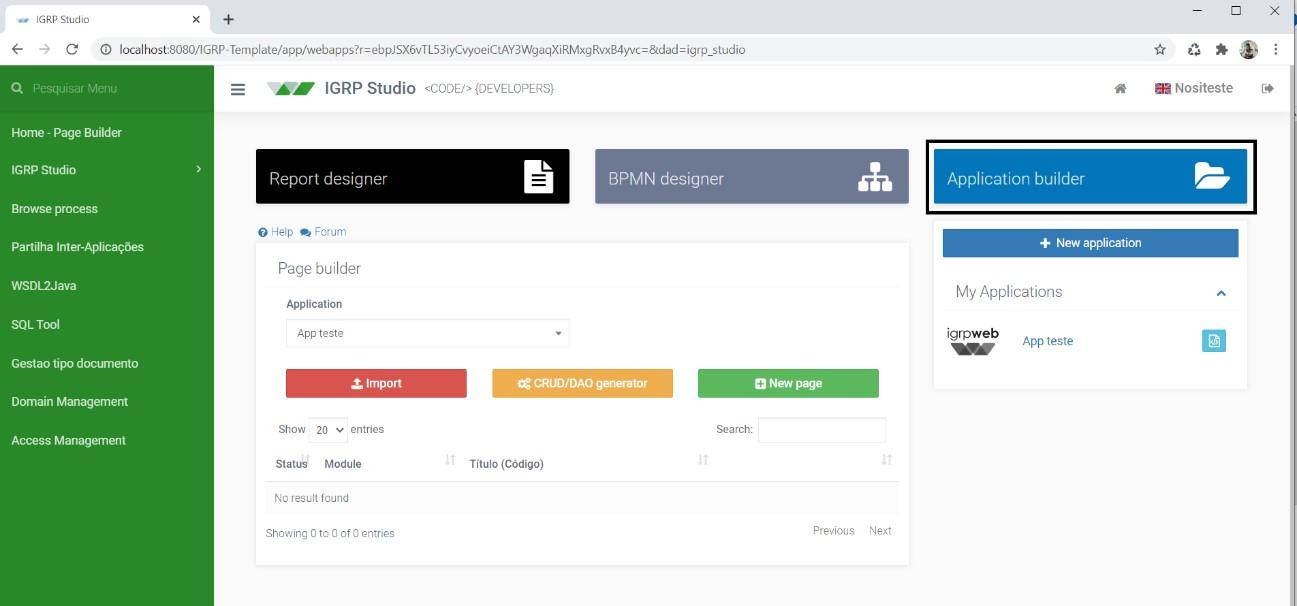This screenshot has height=606, width=1297.
Task: Go forward with browser forward arrow
Action: [44, 49]
